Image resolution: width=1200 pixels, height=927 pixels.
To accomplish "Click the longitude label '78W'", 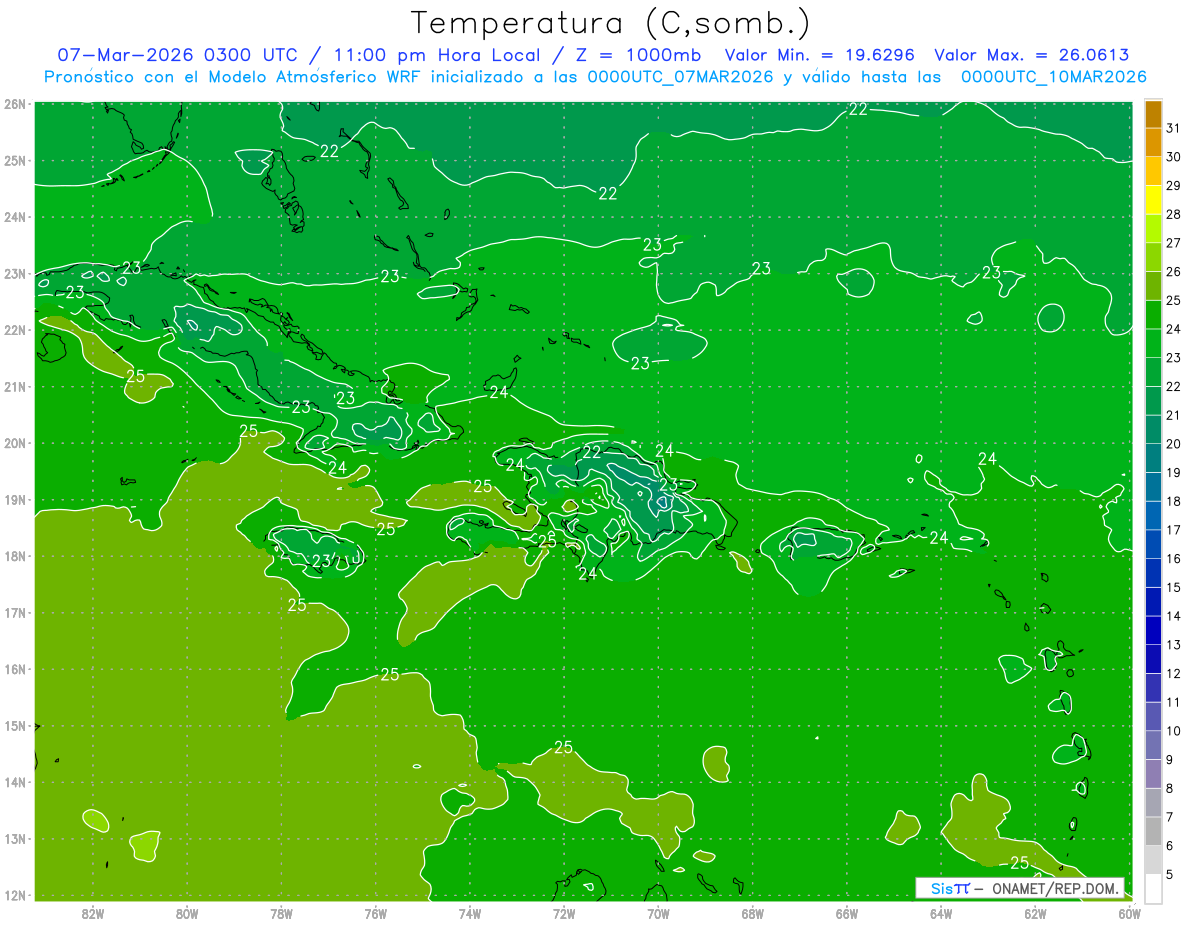I will tap(281, 913).
